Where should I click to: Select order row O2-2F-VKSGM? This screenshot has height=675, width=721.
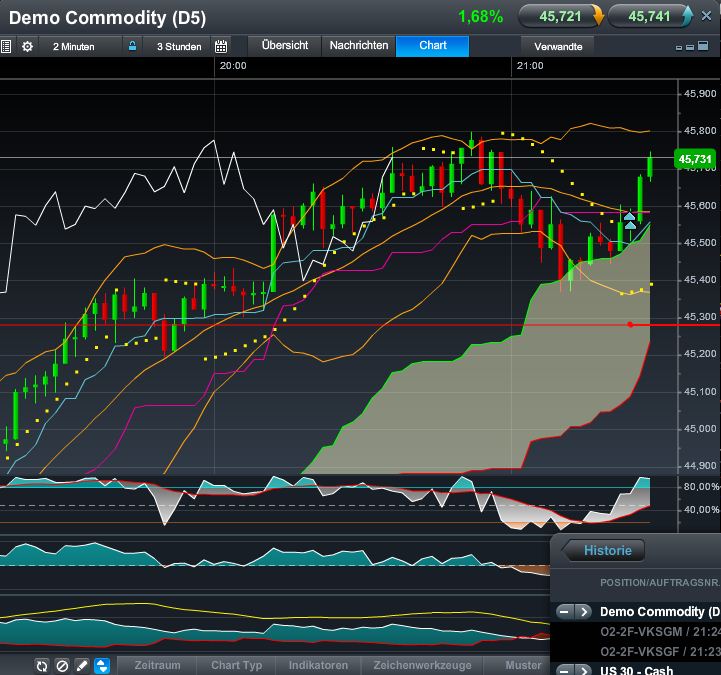click(635, 632)
